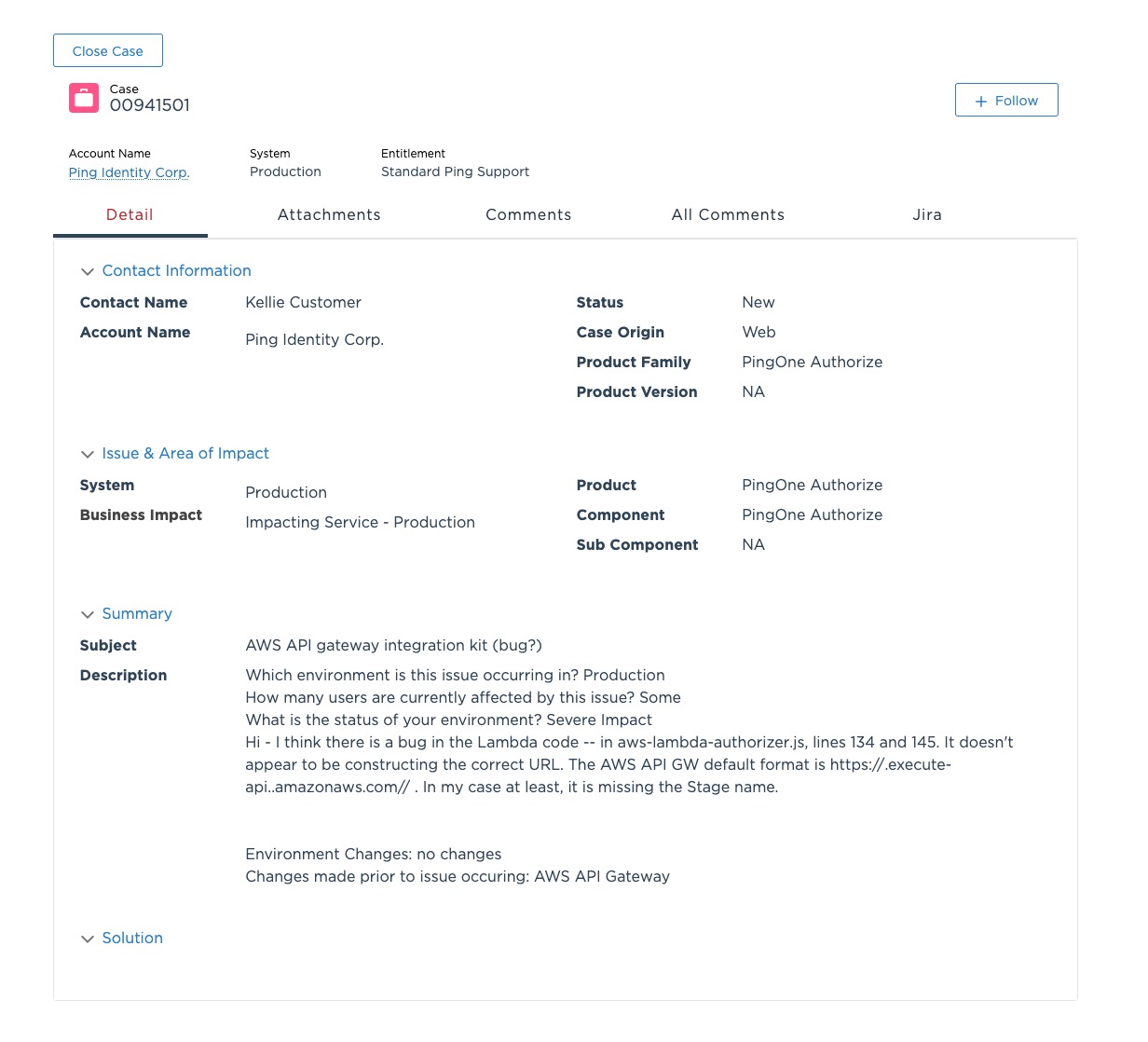The height and width of the screenshot is (1042, 1148).
Task: Click the pink Case briefcase icon
Action: tap(83, 97)
